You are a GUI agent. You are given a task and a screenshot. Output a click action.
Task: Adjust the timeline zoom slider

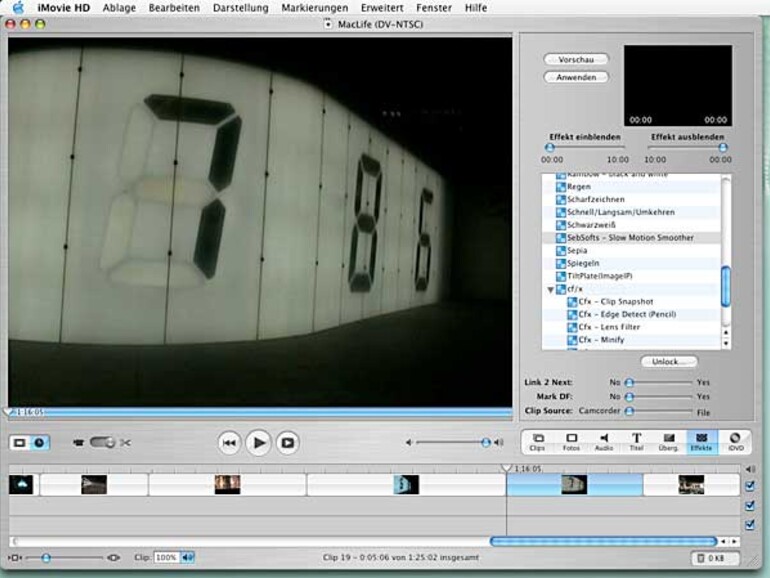(46, 558)
